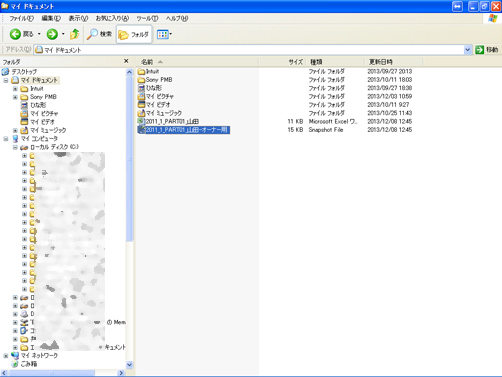Open the ツール menu
Viewport: 502px width, 377px height.
point(147,18)
